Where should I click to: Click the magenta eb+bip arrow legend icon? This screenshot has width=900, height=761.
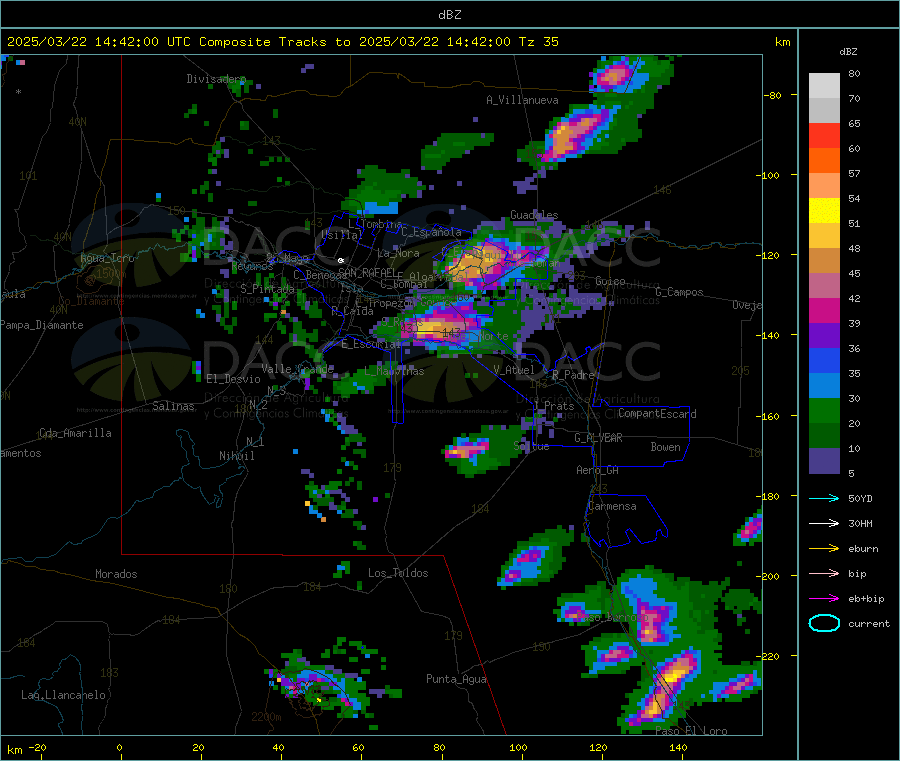click(824, 599)
